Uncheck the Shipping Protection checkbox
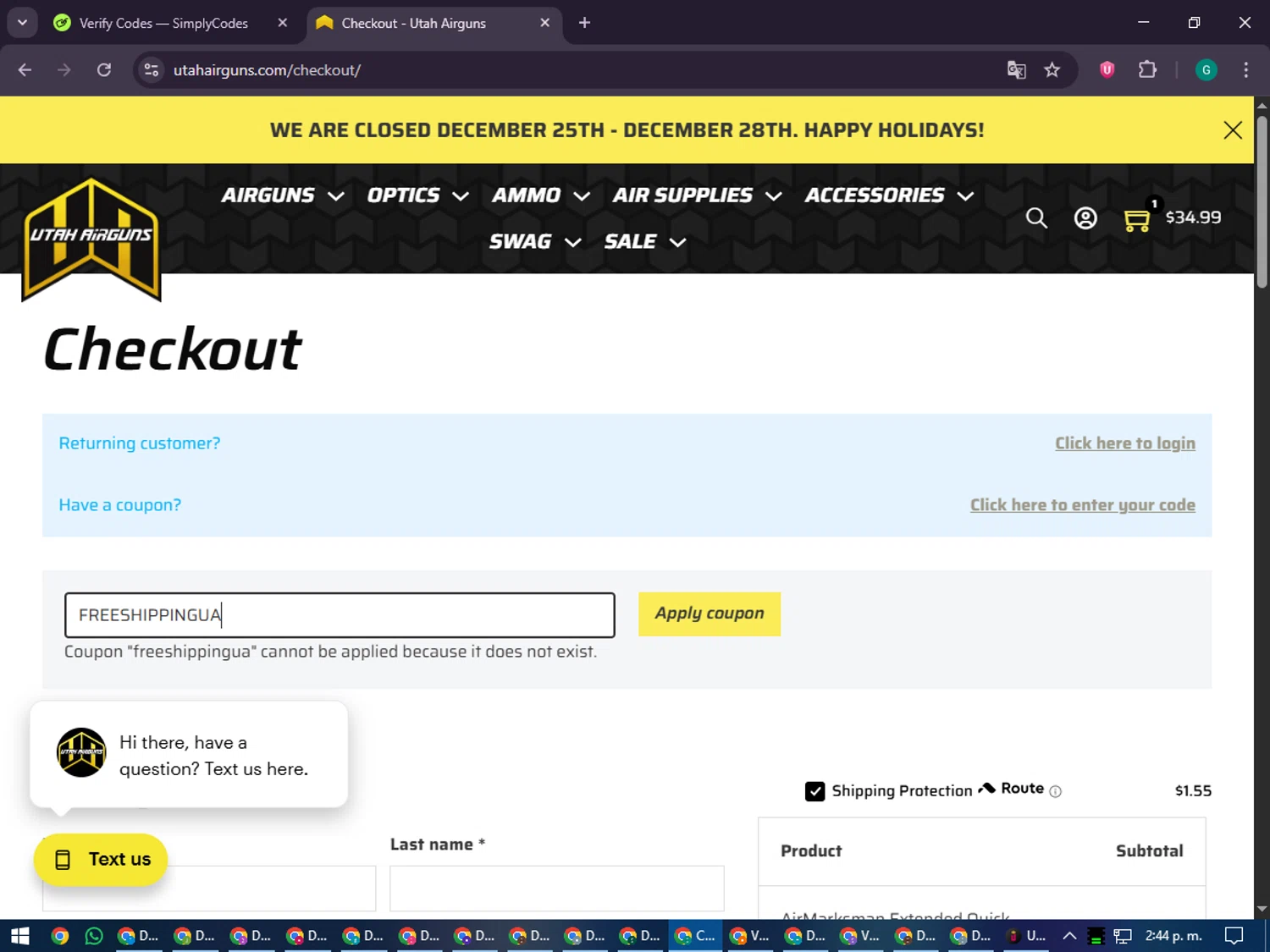This screenshot has width=1270, height=952. click(x=814, y=791)
